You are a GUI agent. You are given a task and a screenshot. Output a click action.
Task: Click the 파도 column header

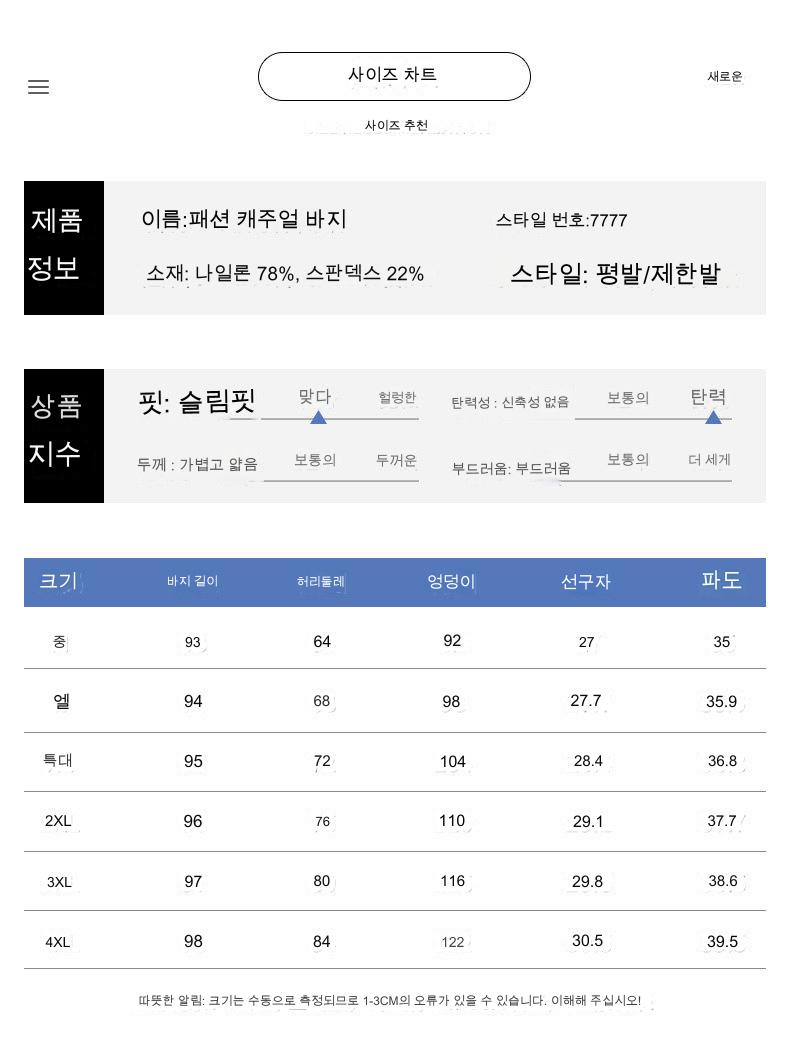click(721, 580)
